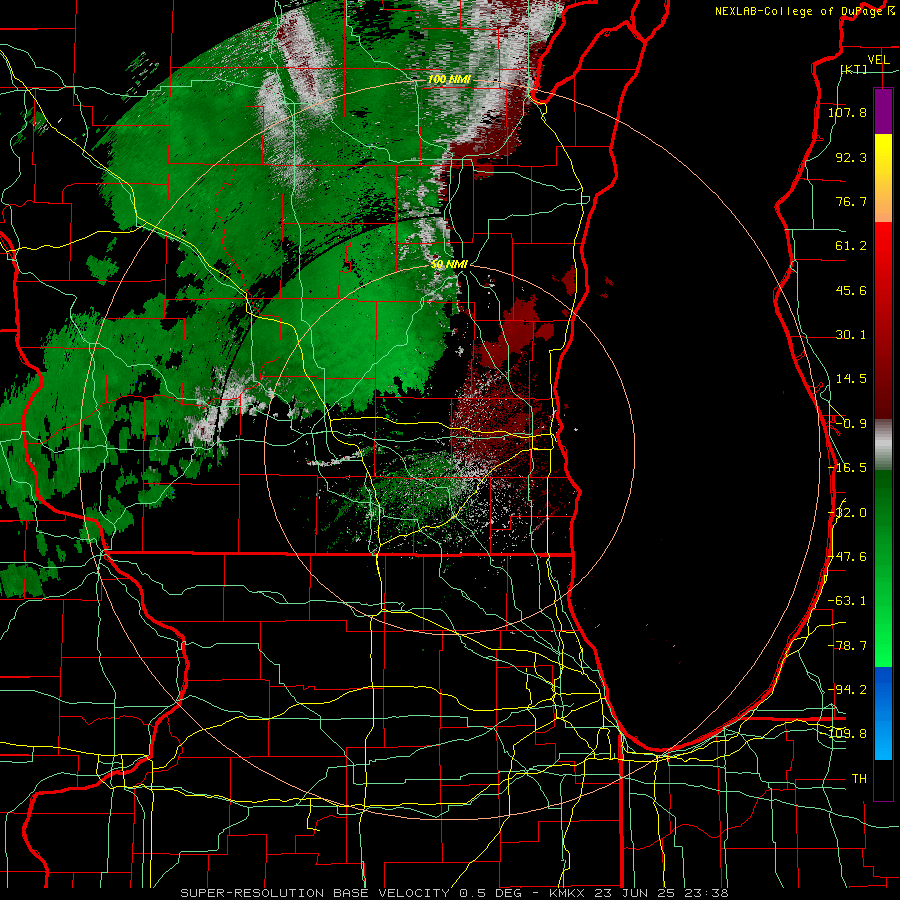
Task: Select the -94.2 scale value
Action: (847, 690)
